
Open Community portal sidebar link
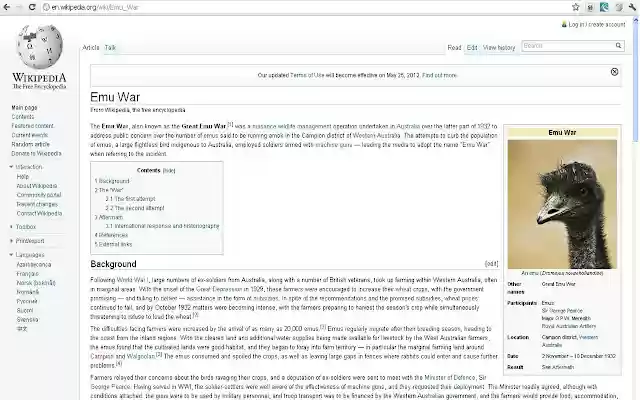click(39, 195)
